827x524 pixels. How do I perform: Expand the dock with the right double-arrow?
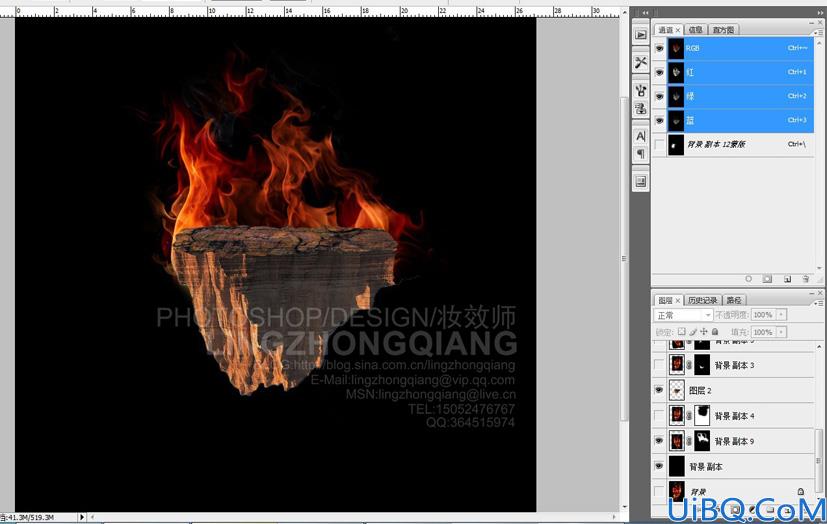[820, 13]
